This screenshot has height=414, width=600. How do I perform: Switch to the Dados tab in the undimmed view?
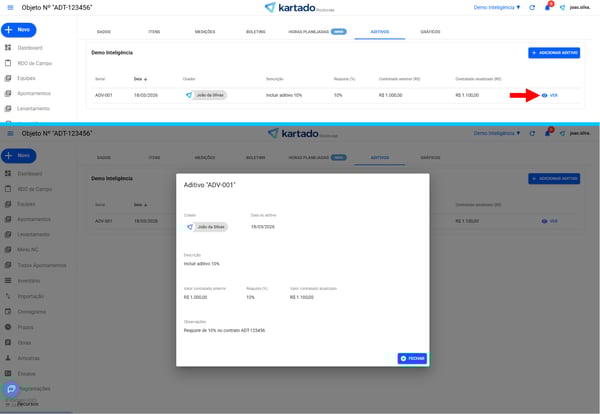click(x=104, y=32)
